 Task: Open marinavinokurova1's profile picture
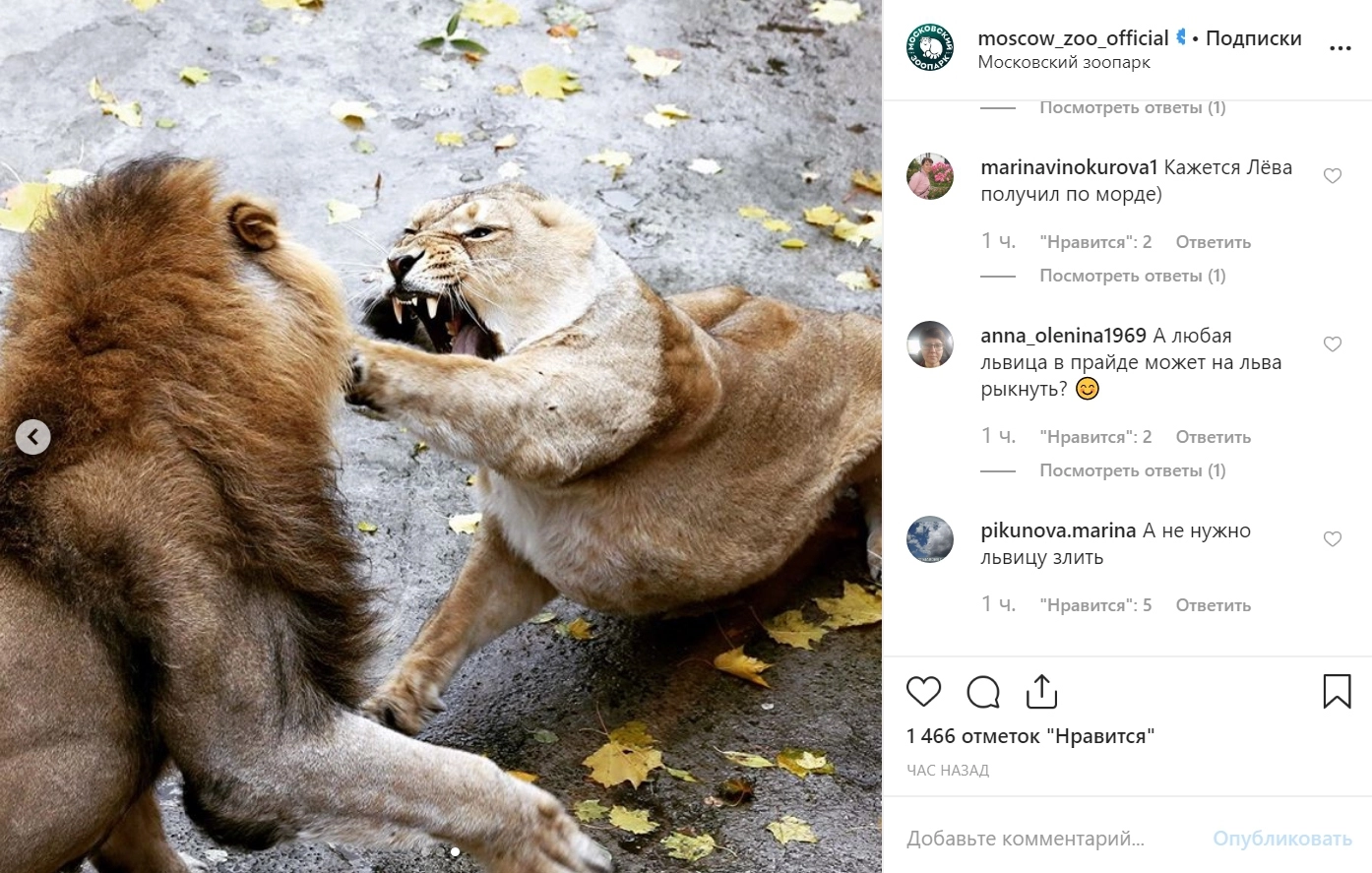tap(929, 177)
